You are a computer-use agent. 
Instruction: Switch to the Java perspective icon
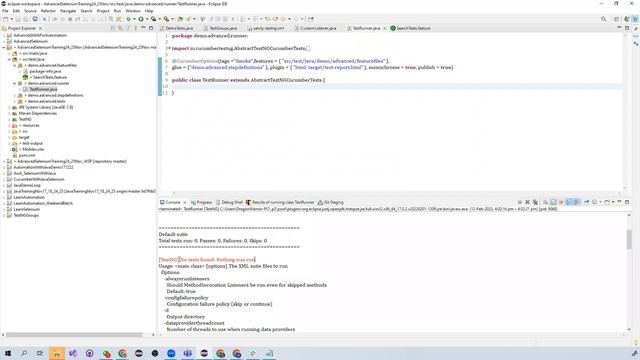(x=627, y=19)
